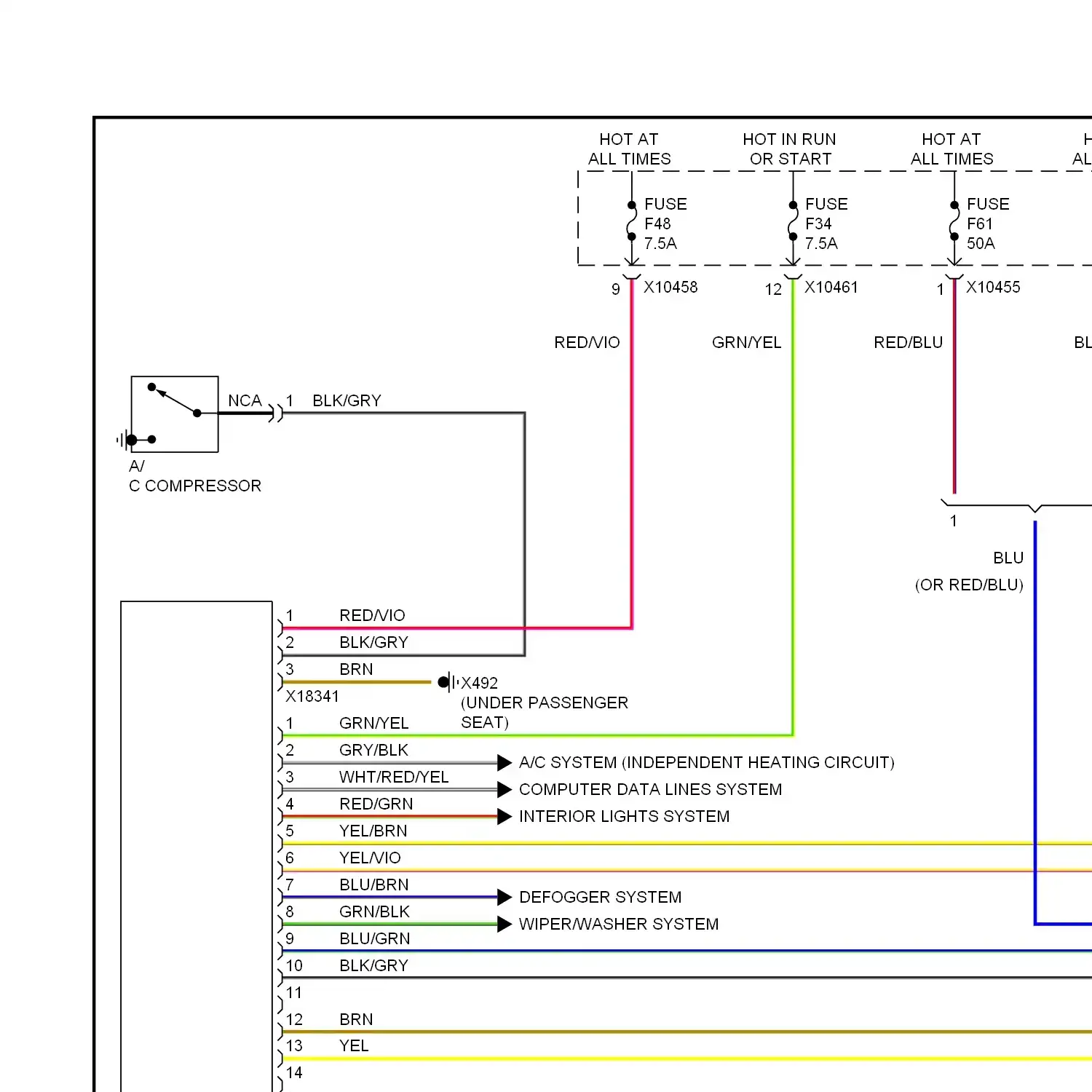The width and height of the screenshot is (1092, 1092).
Task: Click BRN label at pin 3
Action: (x=356, y=669)
